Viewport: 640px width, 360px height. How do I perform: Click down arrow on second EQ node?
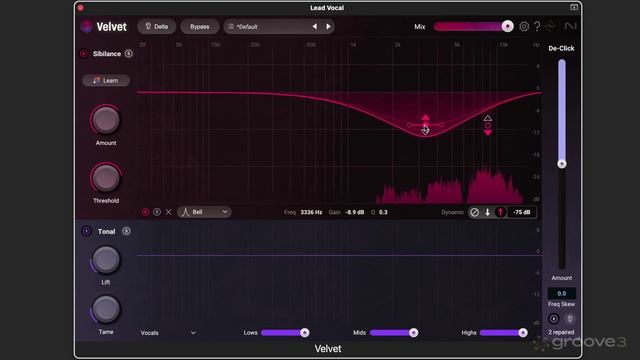click(488, 133)
